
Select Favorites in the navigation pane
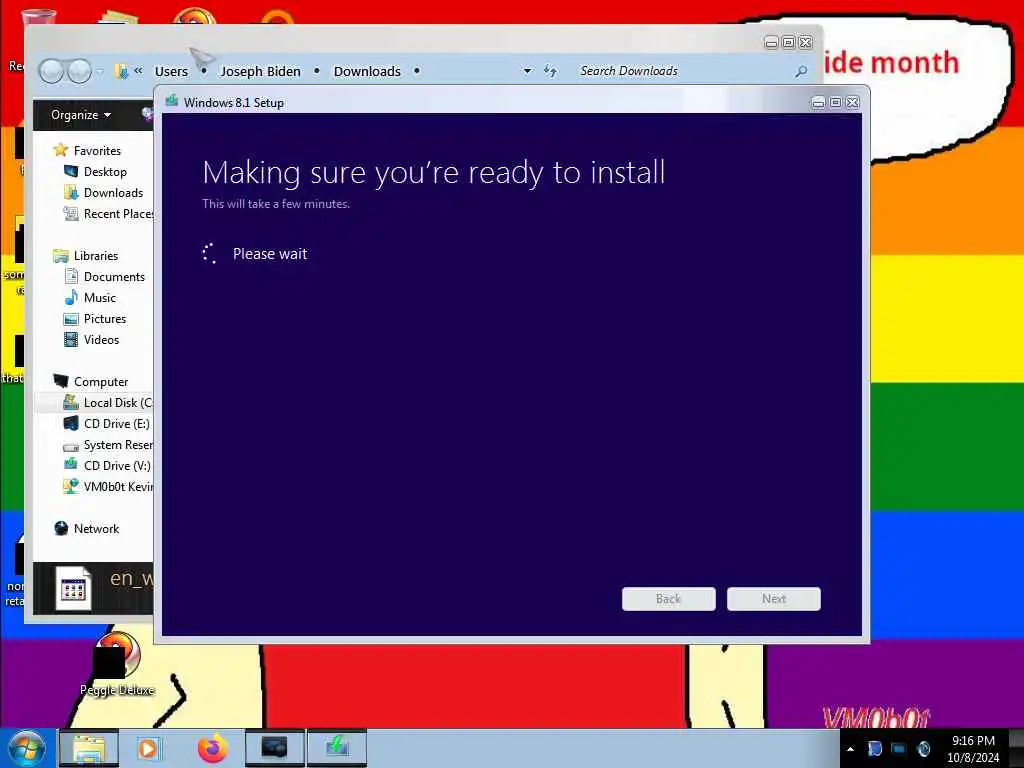[x=97, y=150]
